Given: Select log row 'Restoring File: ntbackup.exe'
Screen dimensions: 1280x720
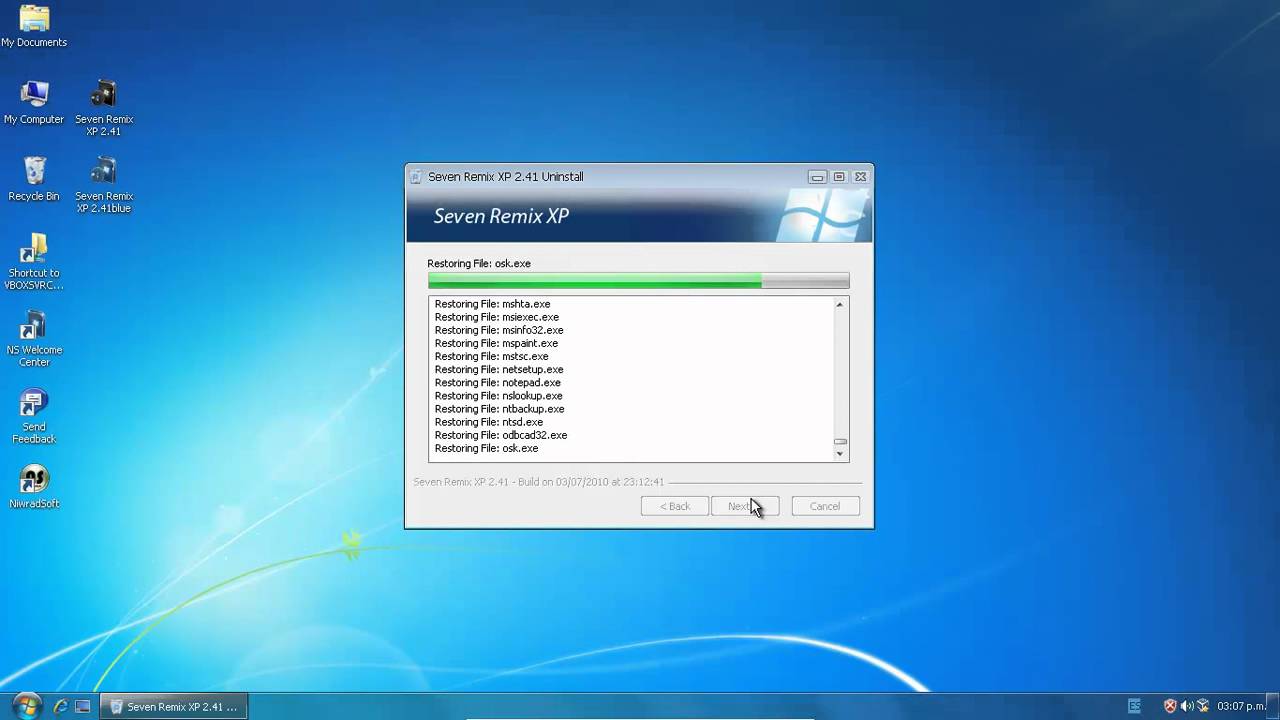Looking at the screenshot, I should (x=499, y=409).
